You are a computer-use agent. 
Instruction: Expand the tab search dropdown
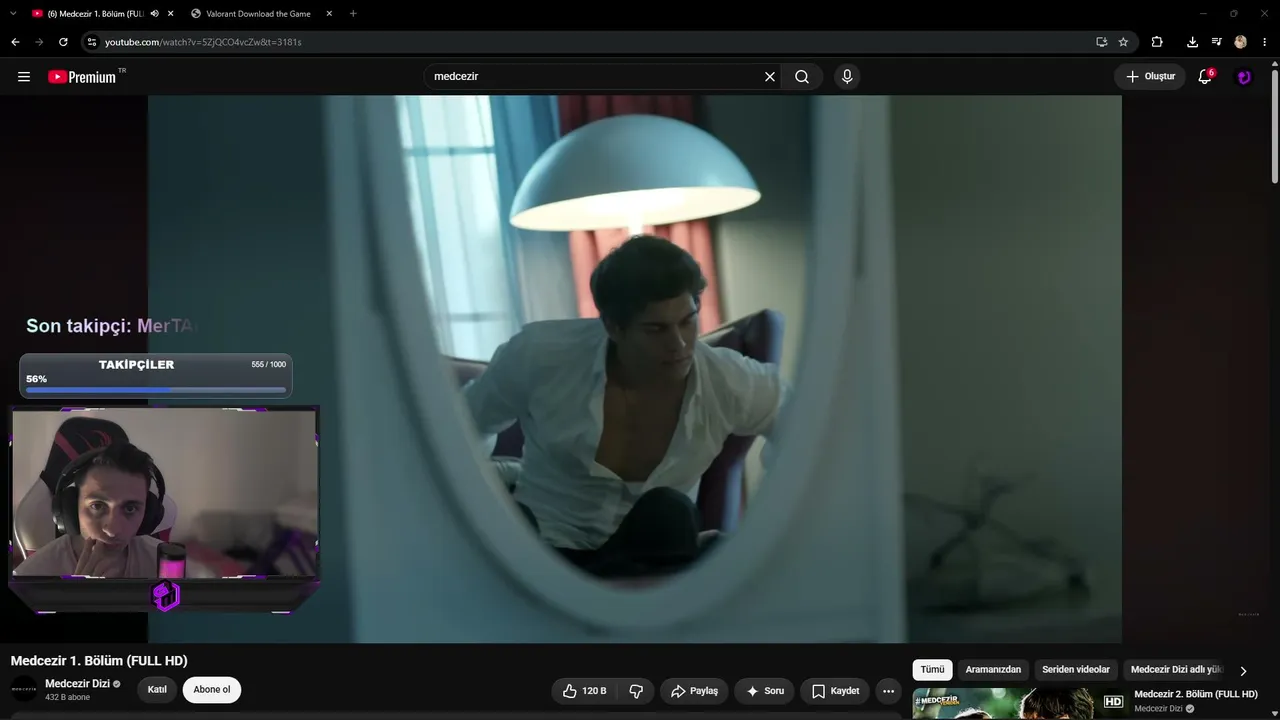tap(13, 14)
